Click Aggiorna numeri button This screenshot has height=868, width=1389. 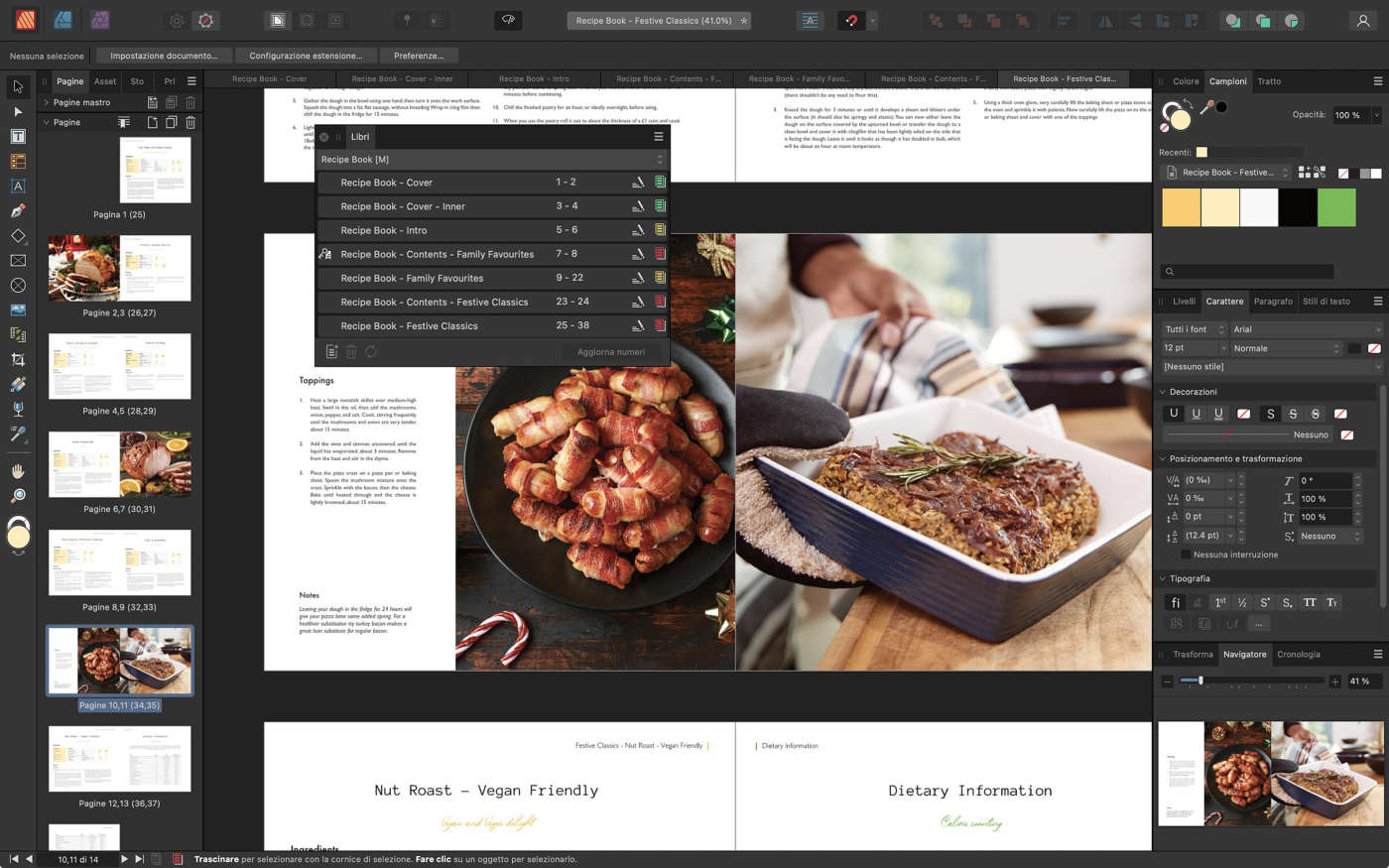[x=611, y=352]
